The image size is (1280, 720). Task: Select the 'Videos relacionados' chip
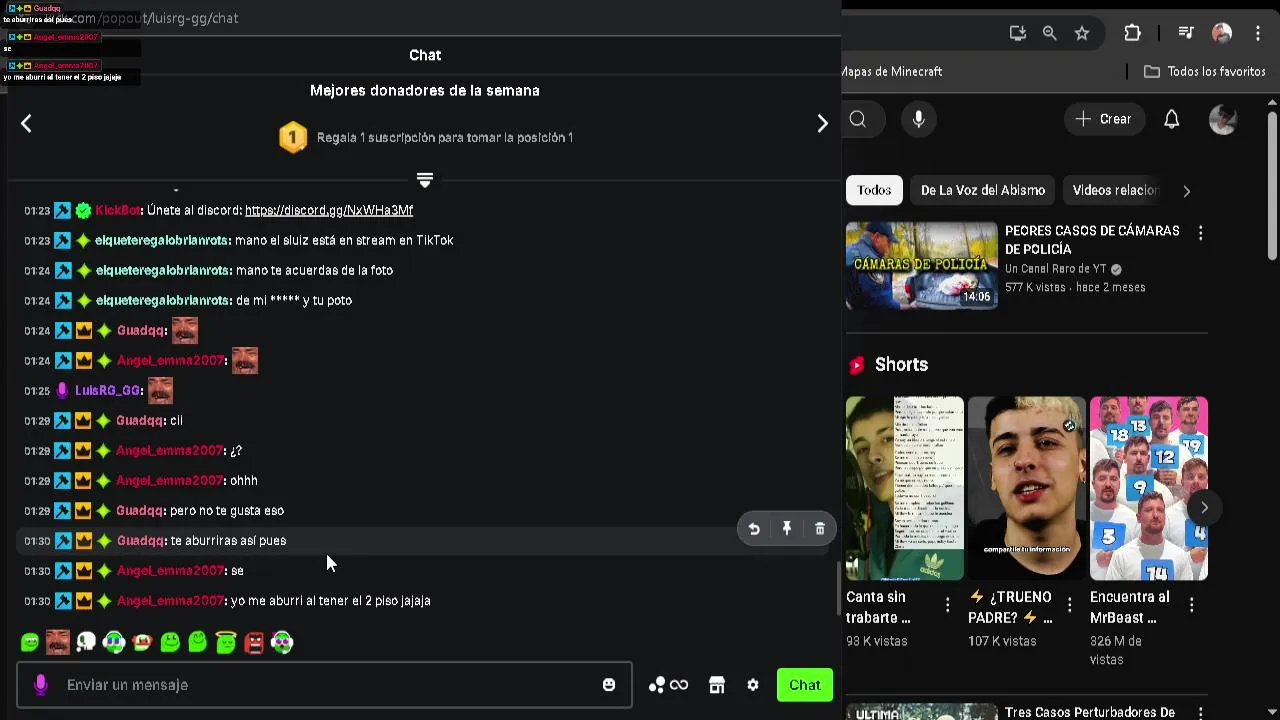point(1114,190)
